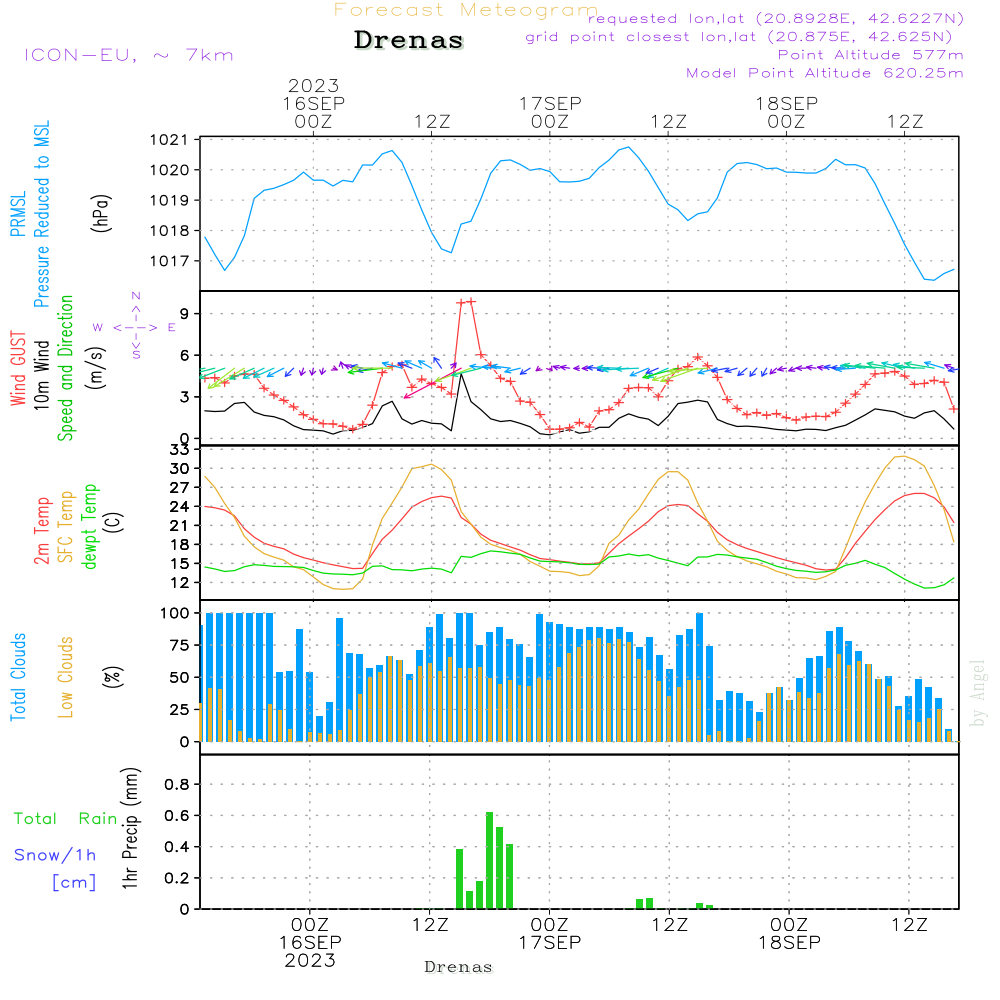Image resolution: width=1000 pixels, height=1000 pixels.
Task: Click the 'Forecast Meteogram' heading
Action: point(465,10)
